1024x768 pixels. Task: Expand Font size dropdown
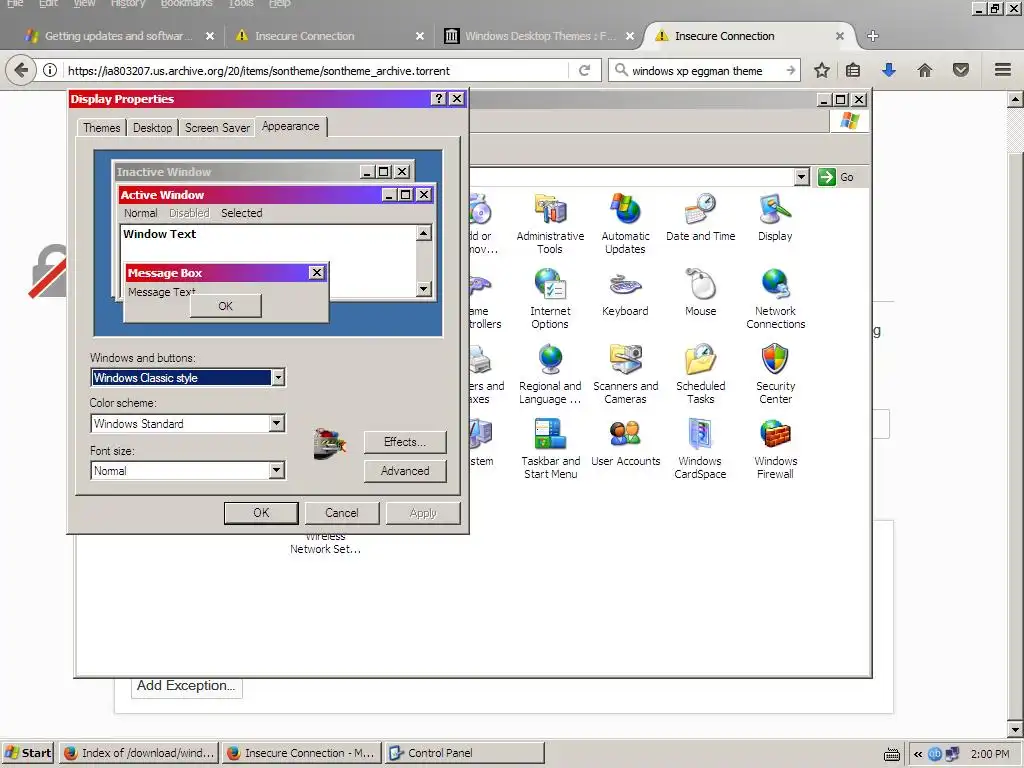point(277,470)
